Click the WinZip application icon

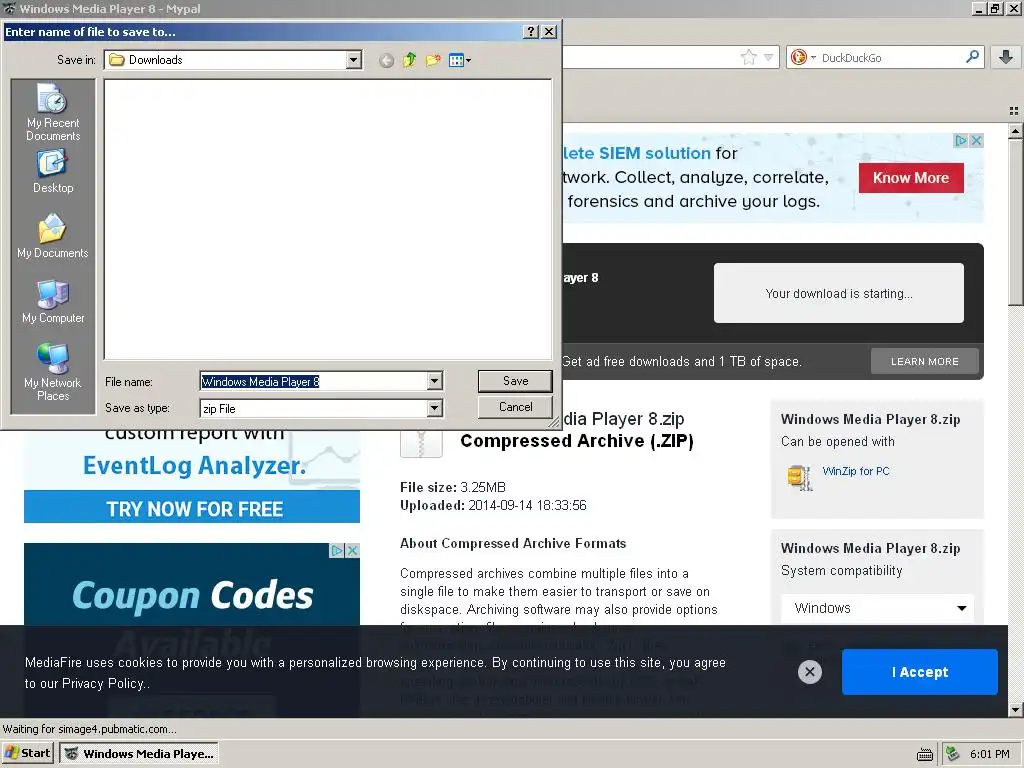click(x=799, y=477)
